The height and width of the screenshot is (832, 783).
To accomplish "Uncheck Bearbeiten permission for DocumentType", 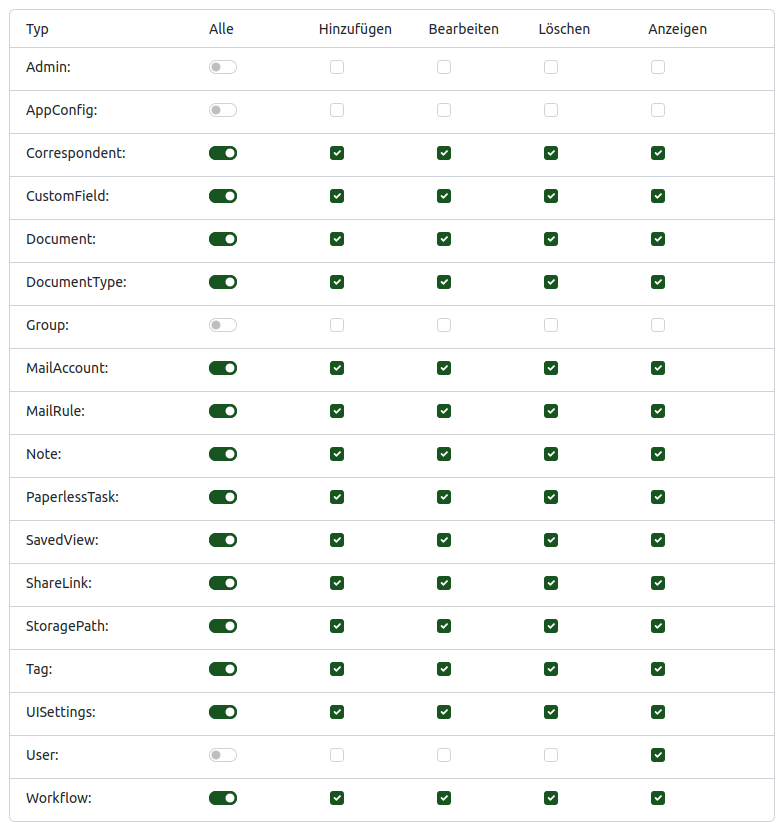I will pos(444,282).
